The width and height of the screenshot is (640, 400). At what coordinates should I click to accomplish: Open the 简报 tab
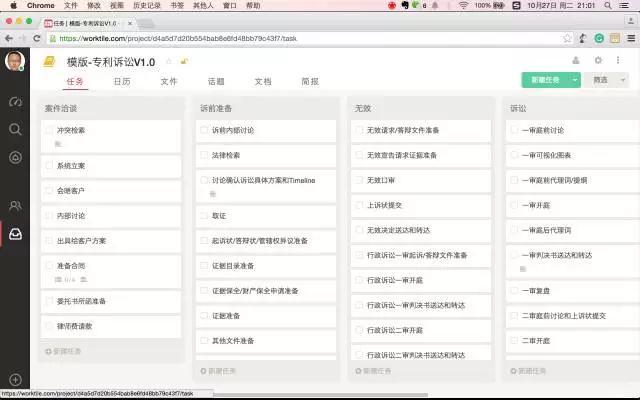click(310, 81)
